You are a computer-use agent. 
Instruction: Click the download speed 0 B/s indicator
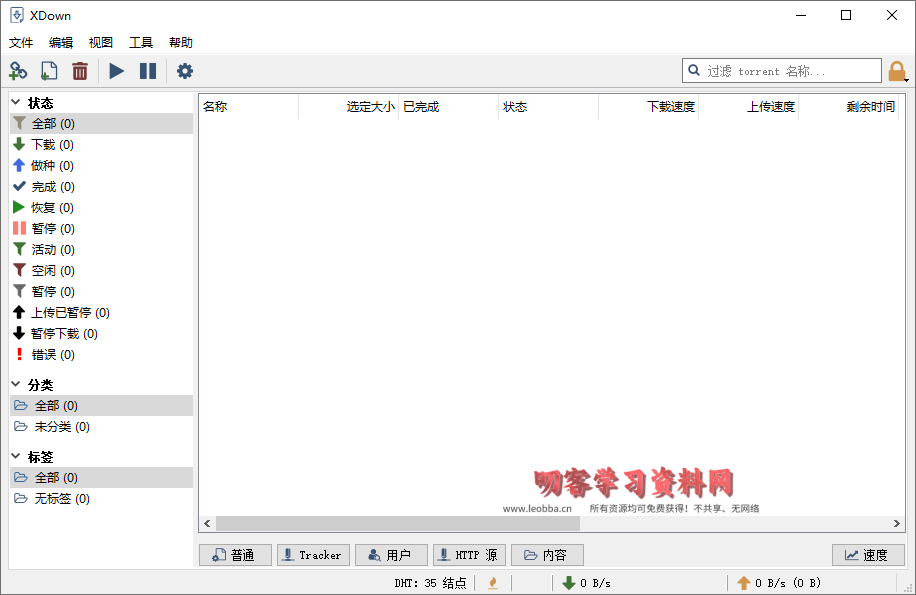587,583
